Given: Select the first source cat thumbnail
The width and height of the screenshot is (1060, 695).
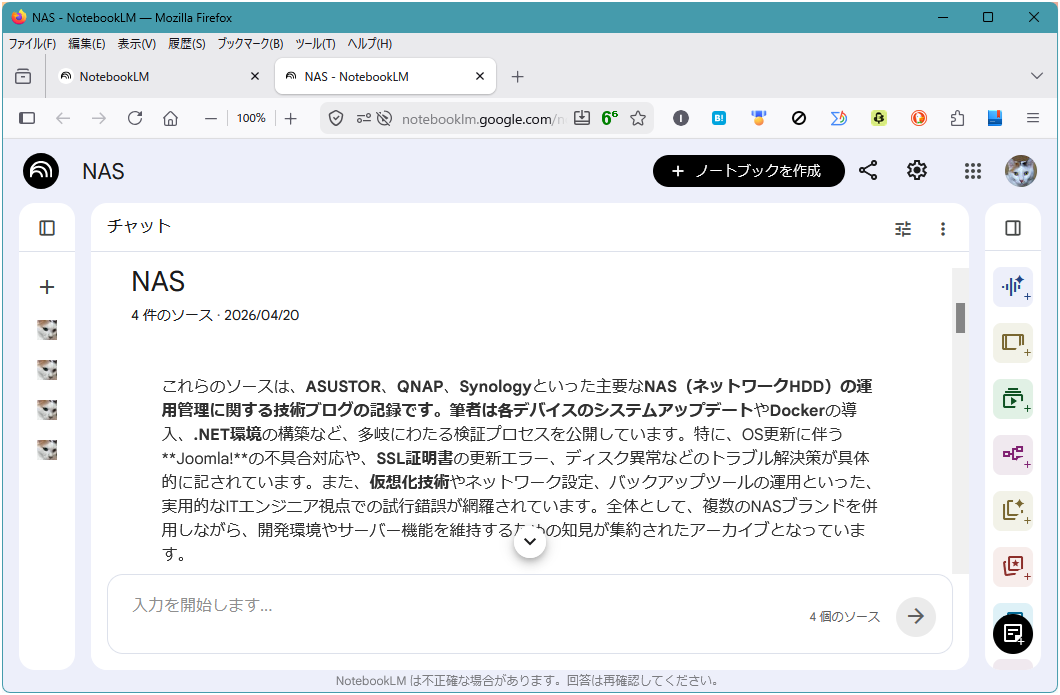Looking at the screenshot, I should pyautogui.click(x=47, y=330).
